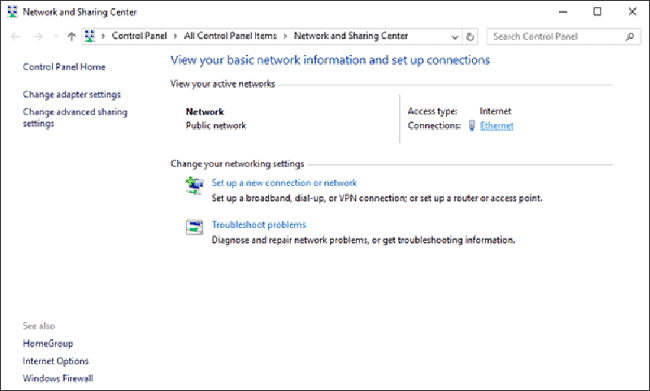Open Internet Options under See also
650x391 pixels.
(56, 361)
